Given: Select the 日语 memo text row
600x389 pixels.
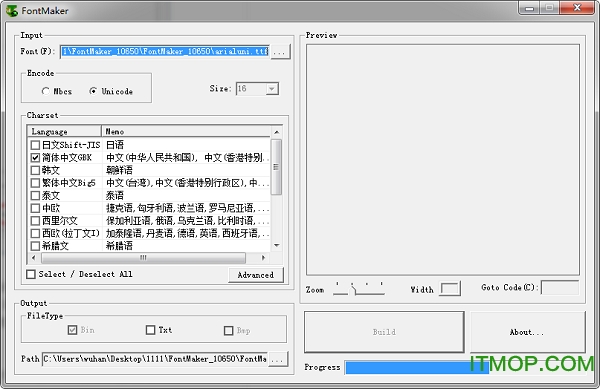Looking at the screenshot, I should (115, 145).
